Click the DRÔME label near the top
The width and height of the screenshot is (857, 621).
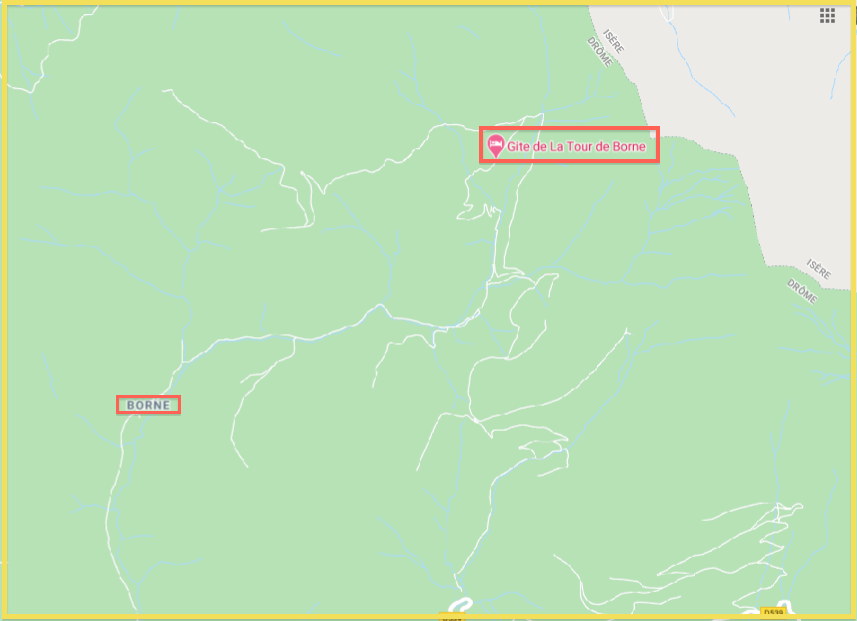pos(600,51)
